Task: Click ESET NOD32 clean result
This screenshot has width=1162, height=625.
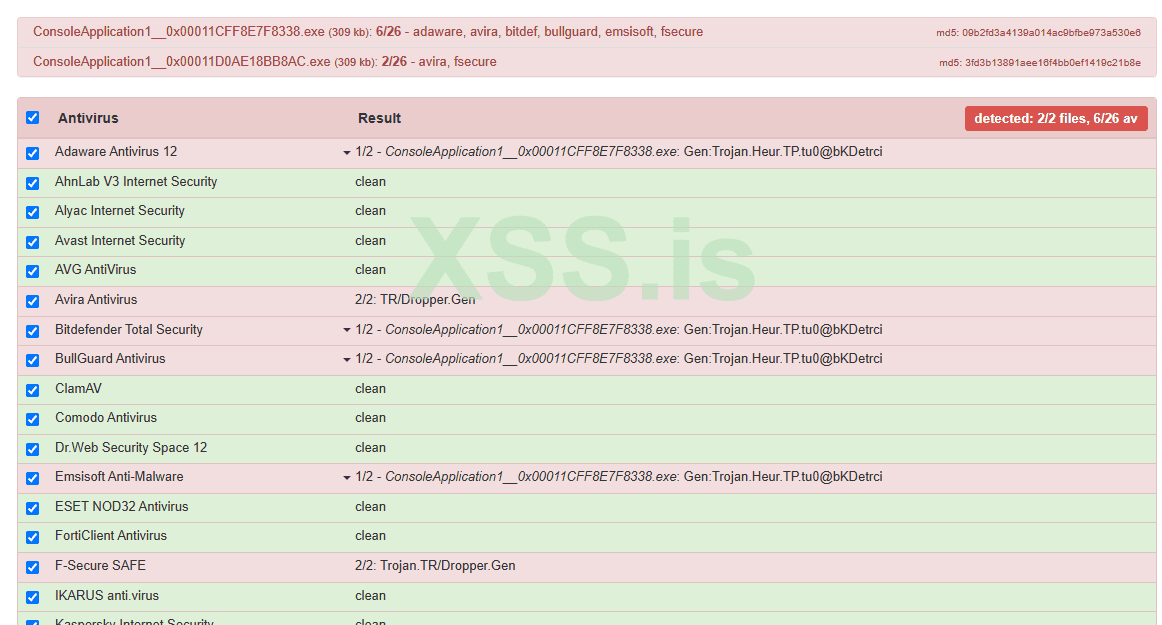Action: (x=371, y=506)
